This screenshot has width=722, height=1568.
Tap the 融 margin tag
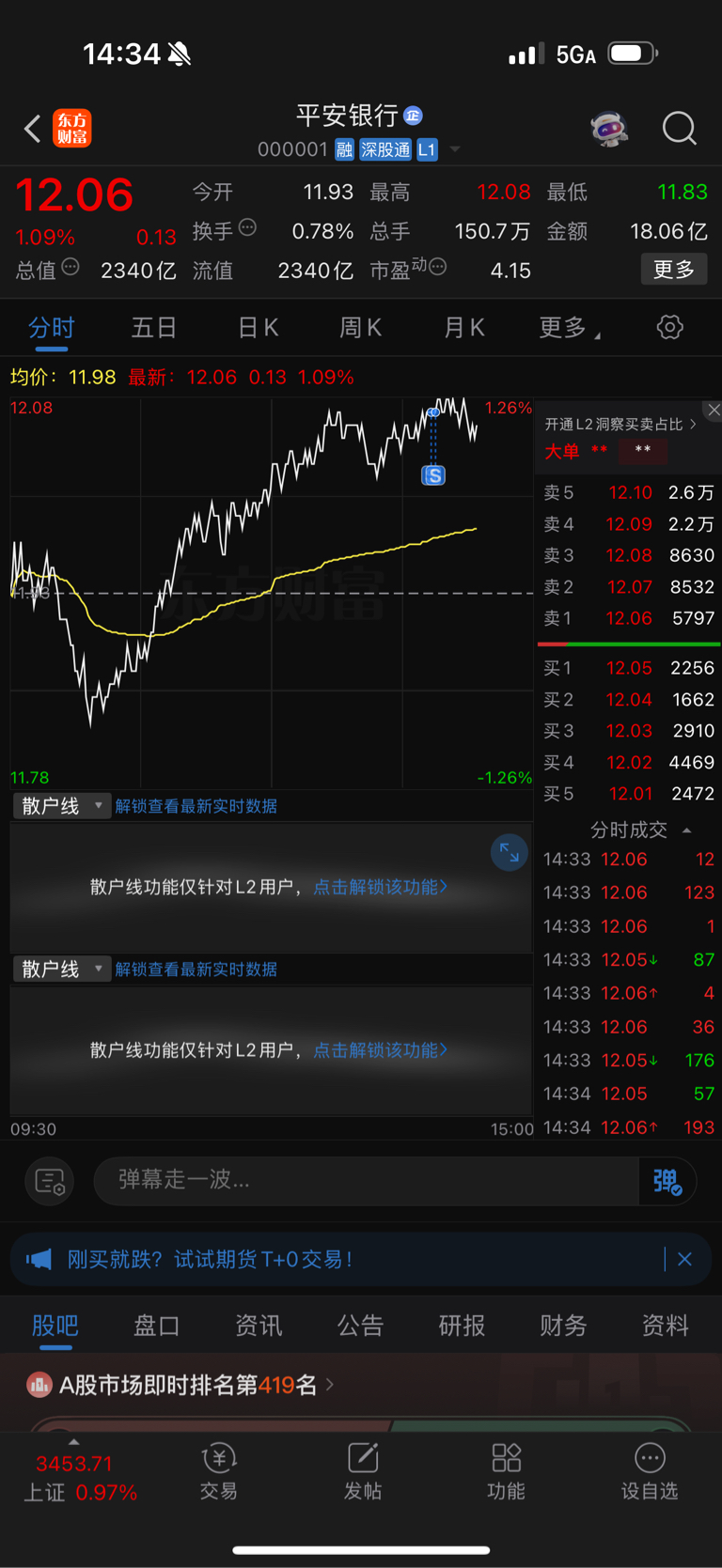pyautogui.click(x=344, y=149)
